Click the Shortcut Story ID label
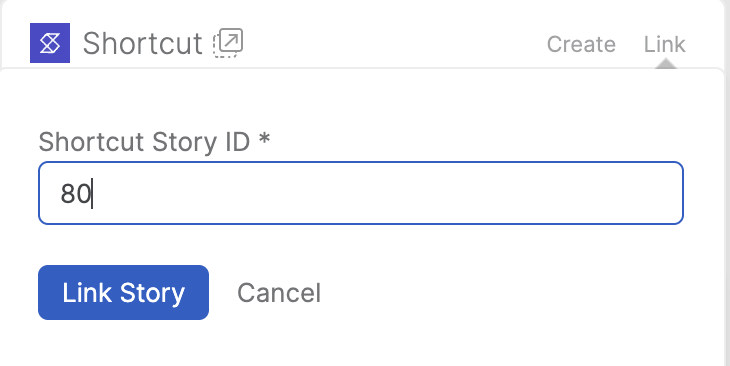Viewport: 730px width, 366px height. [154, 142]
